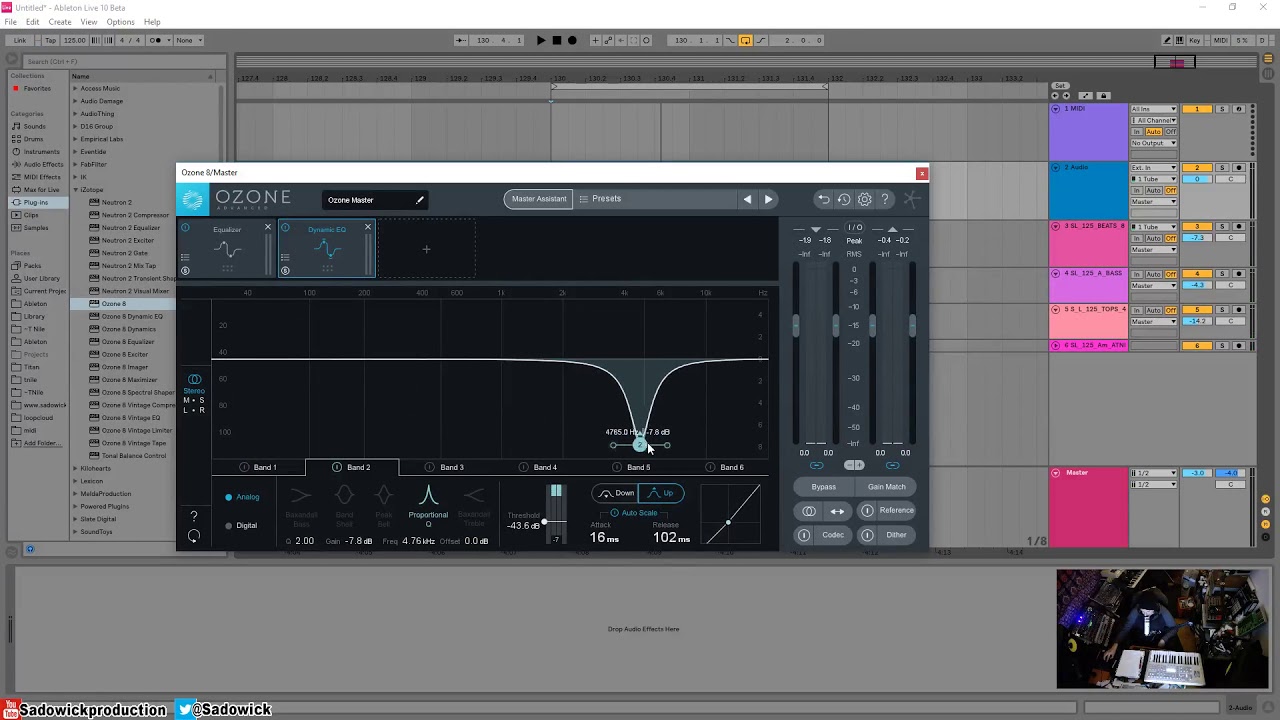Open 2 Audio track Ext. In dropdown
Screen dimensions: 1280x720
(x=1154, y=168)
